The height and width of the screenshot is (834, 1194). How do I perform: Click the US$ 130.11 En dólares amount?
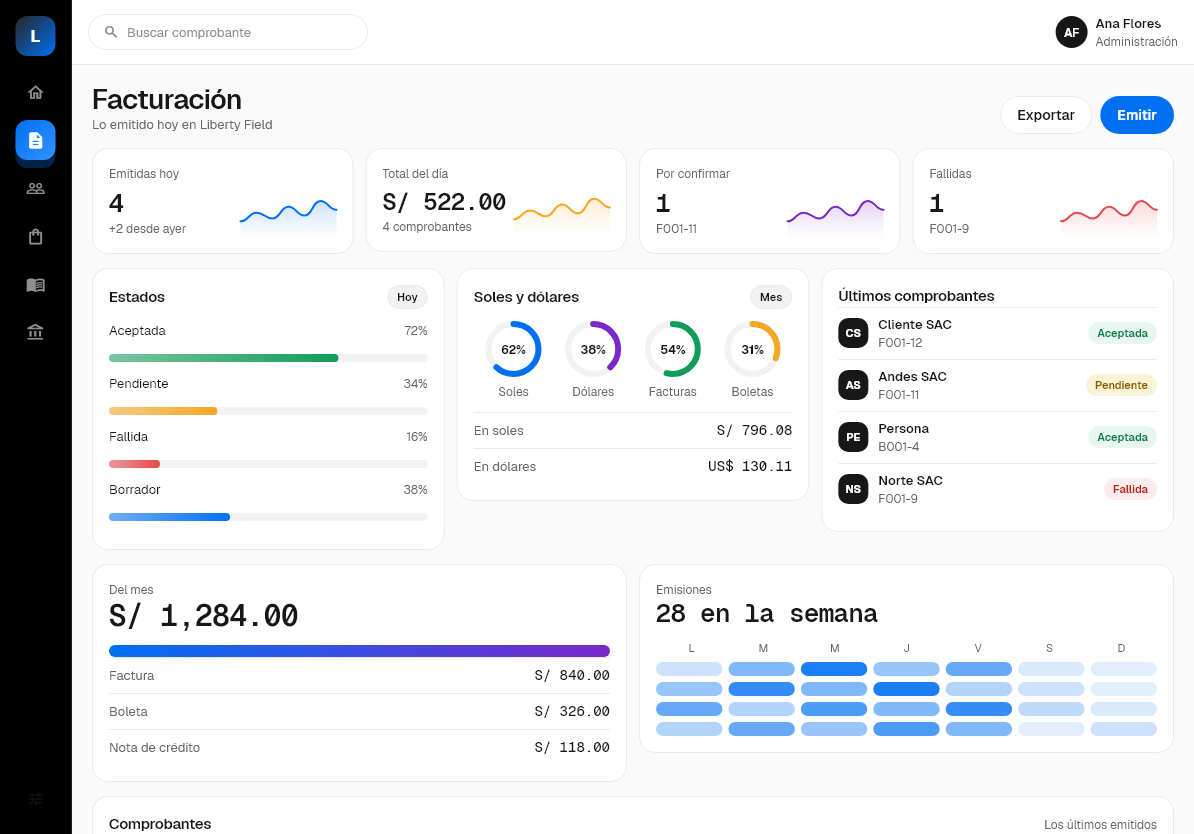[750, 466]
